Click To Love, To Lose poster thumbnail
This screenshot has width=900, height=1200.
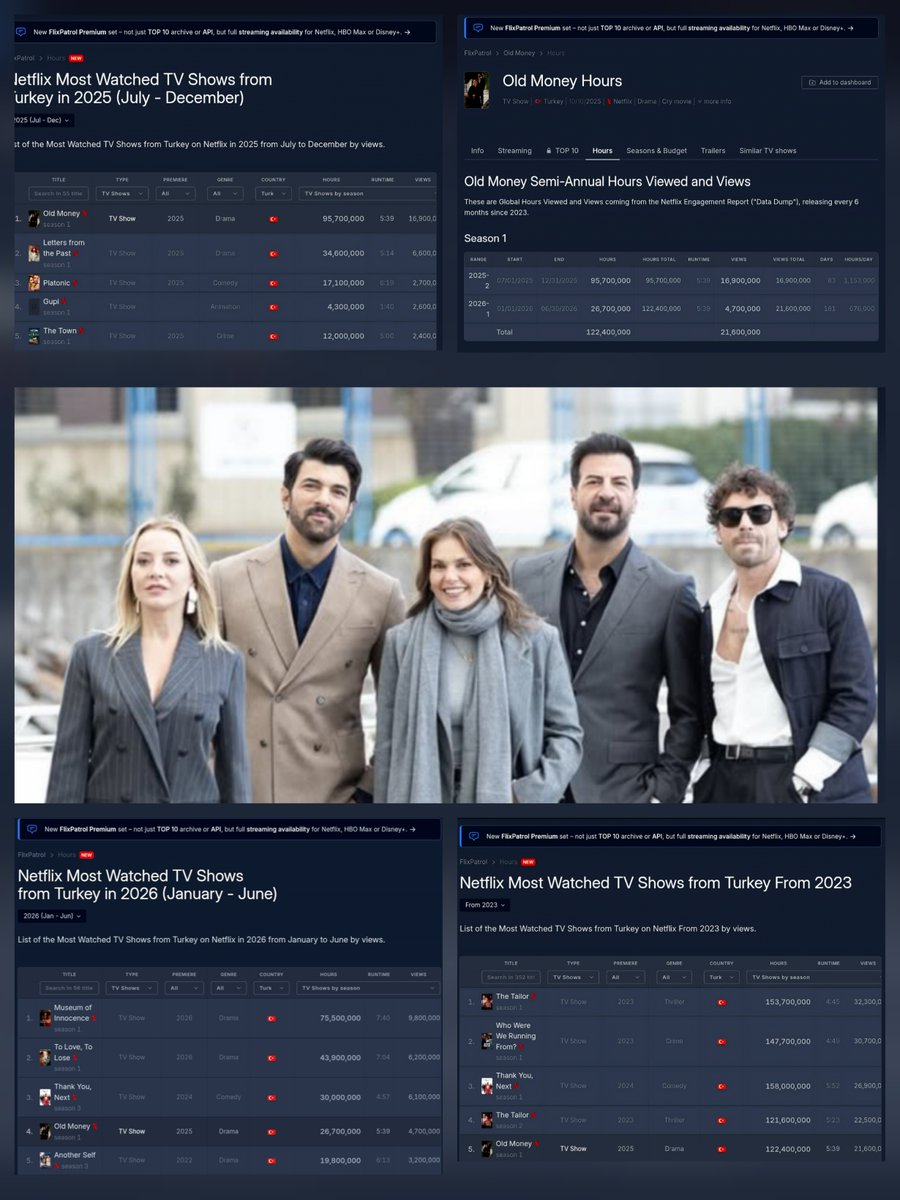[45, 1057]
